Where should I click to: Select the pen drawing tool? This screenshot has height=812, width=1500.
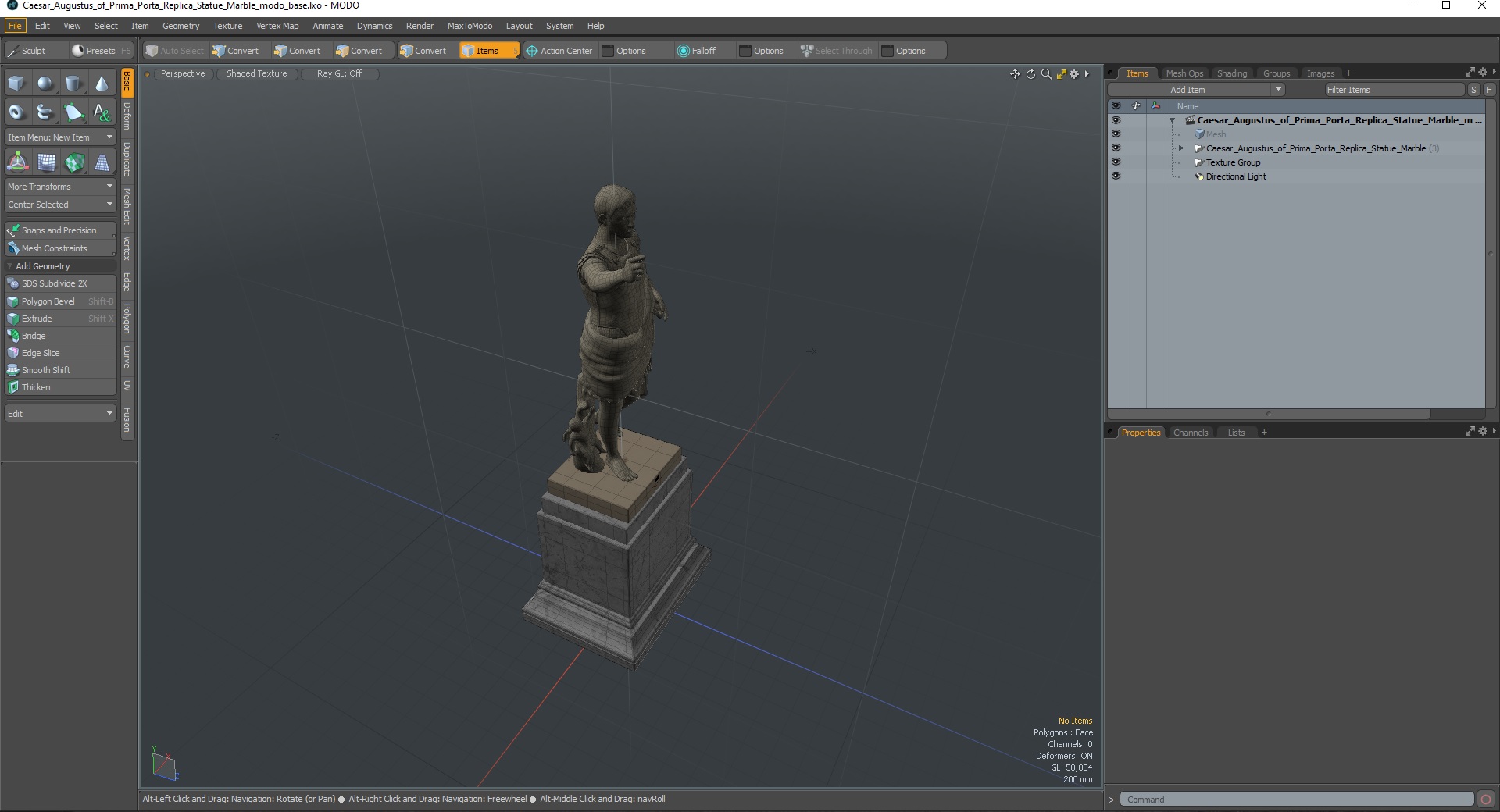click(x=73, y=112)
